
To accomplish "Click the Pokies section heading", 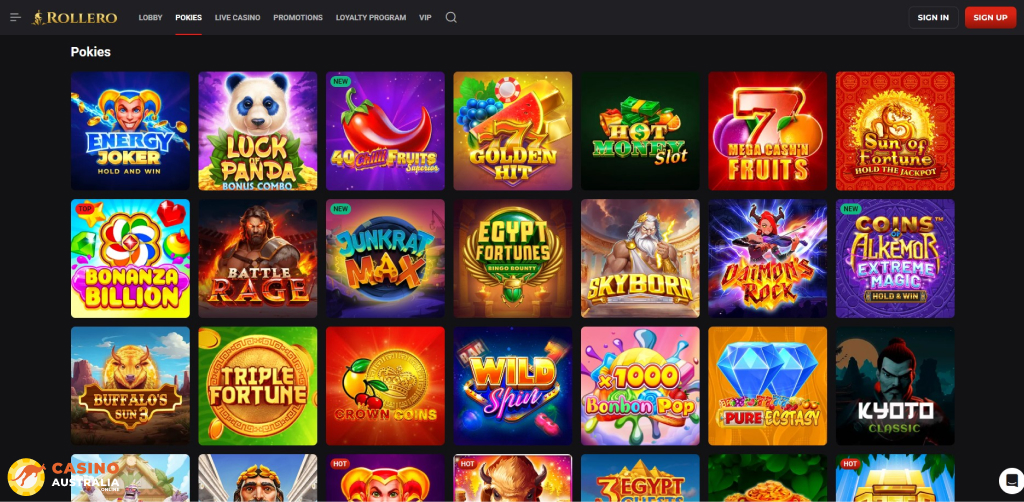I will (91, 52).
